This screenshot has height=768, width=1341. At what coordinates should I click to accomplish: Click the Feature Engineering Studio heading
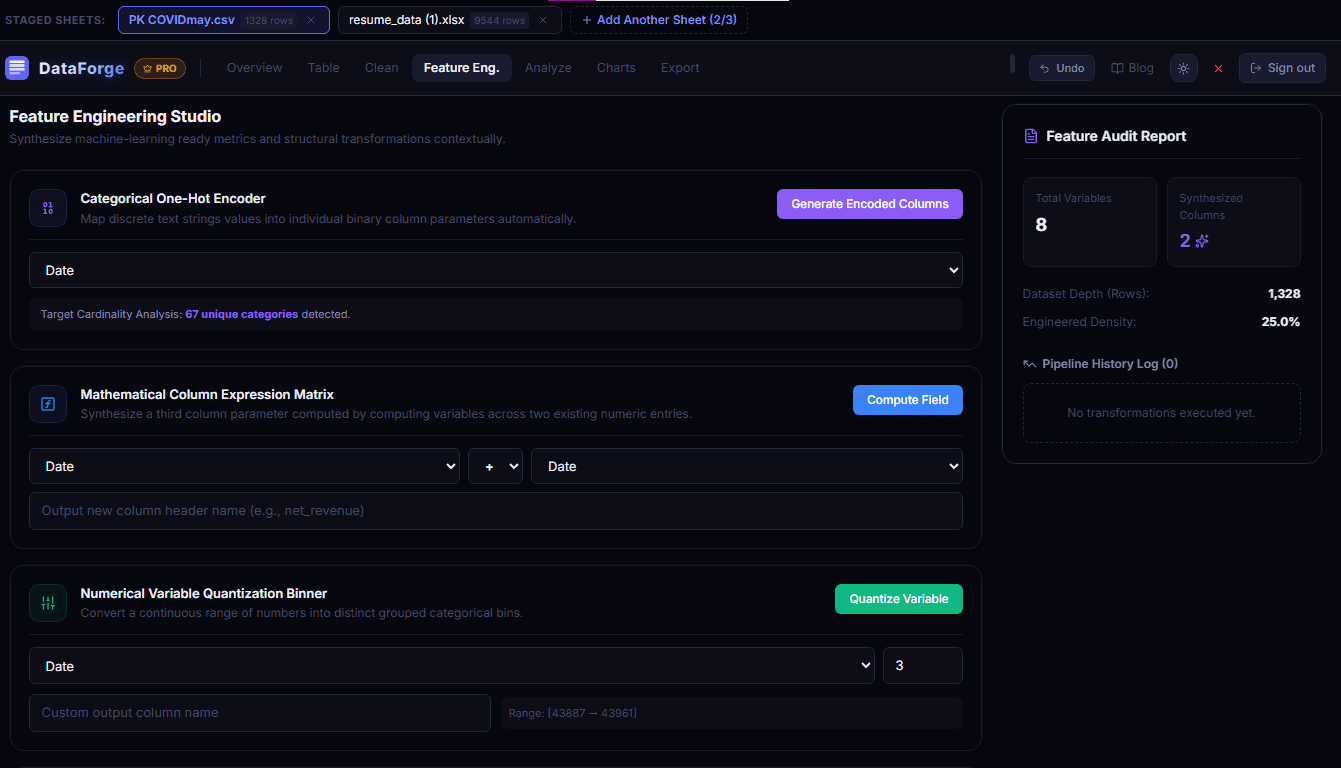pos(116,117)
